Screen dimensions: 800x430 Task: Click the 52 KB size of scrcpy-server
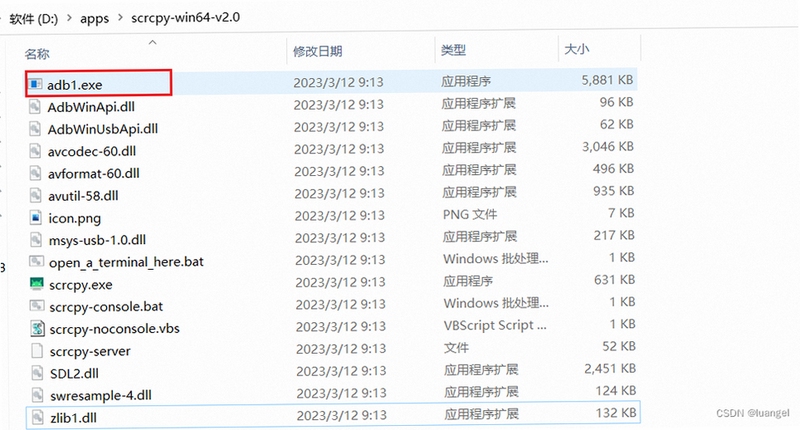point(619,346)
